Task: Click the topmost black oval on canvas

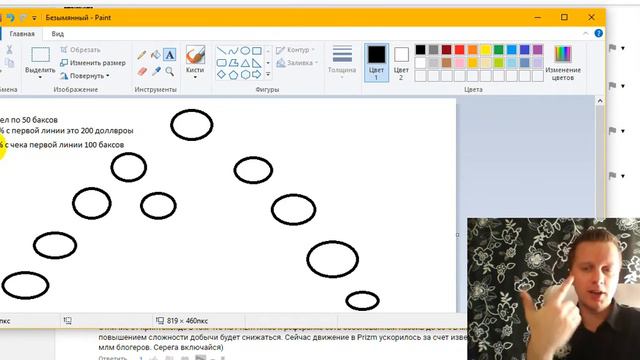Action: tap(192, 125)
